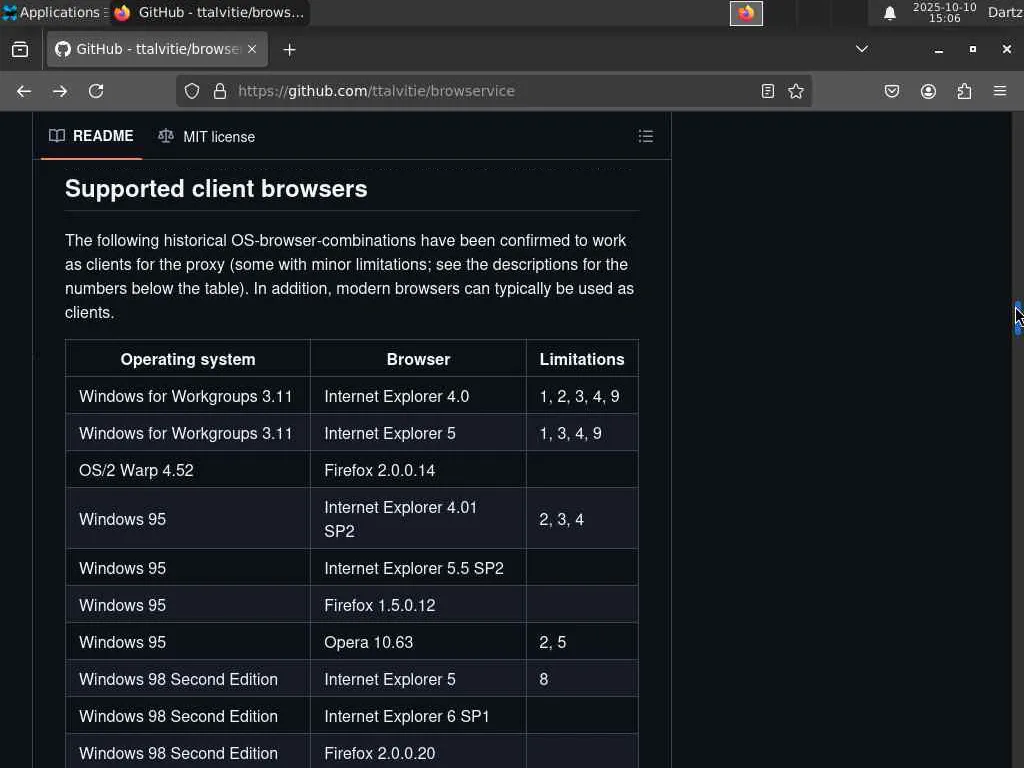
Task: Go back using the browser back arrow
Action: click(x=24, y=91)
